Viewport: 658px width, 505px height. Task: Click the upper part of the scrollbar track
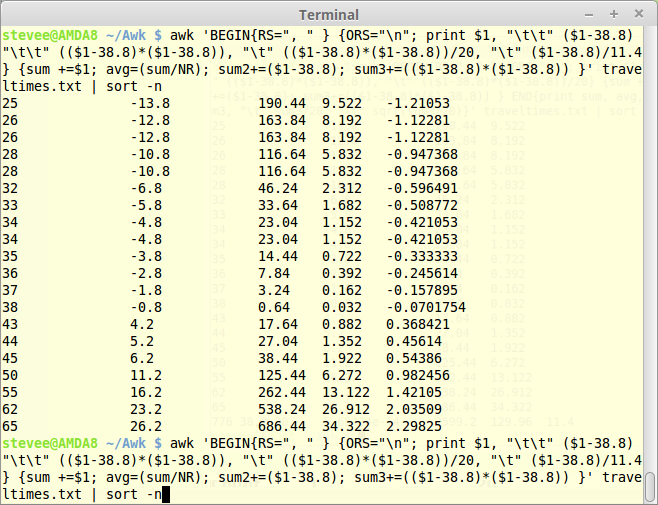(x=650, y=150)
